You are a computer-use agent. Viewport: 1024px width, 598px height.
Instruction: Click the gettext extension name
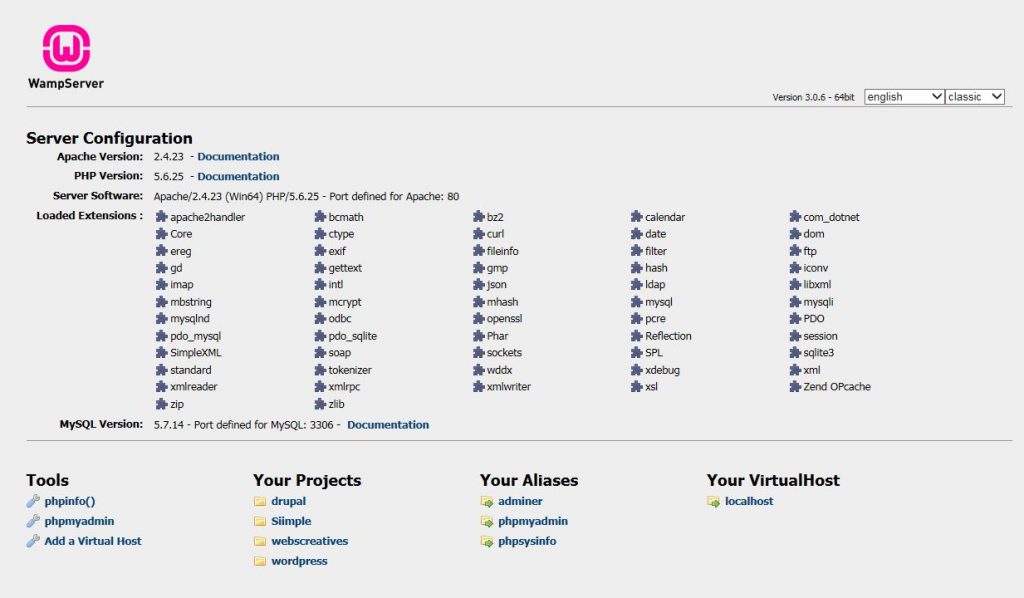click(x=345, y=268)
